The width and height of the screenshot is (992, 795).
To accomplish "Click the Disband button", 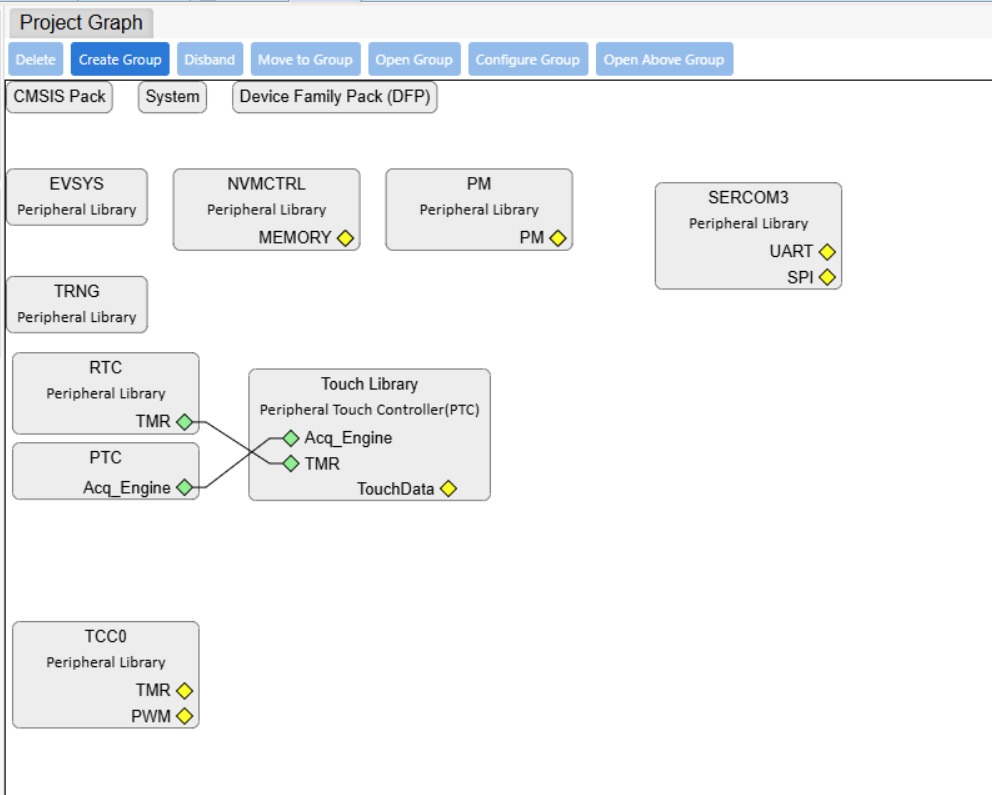I will tap(209, 59).
